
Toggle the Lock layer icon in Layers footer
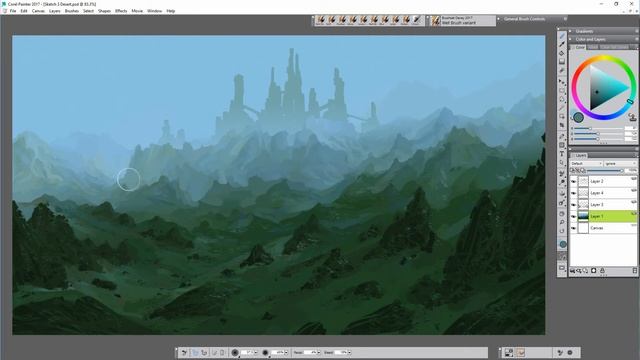pyautogui.click(x=602, y=271)
